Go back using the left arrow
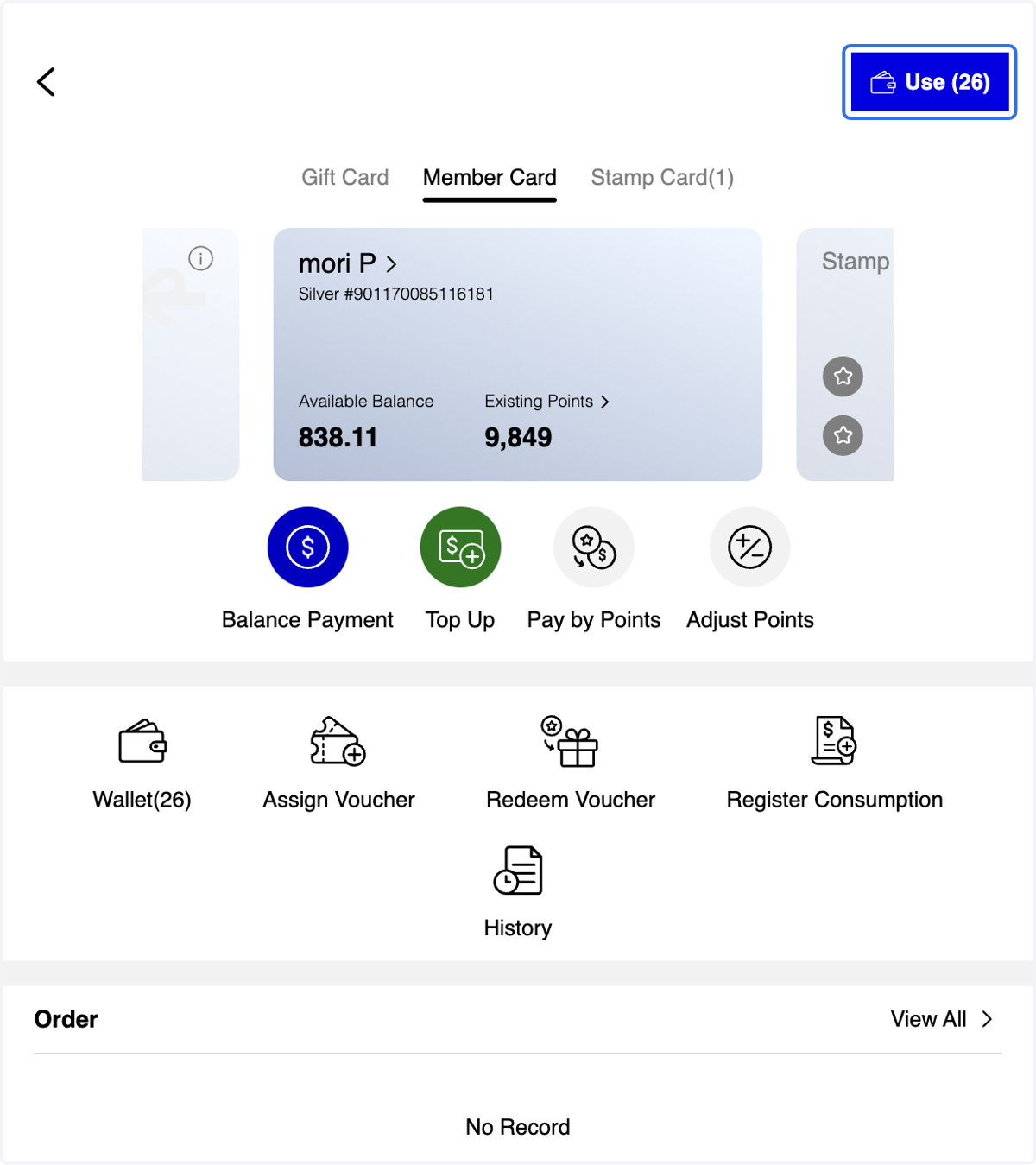 (46, 82)
